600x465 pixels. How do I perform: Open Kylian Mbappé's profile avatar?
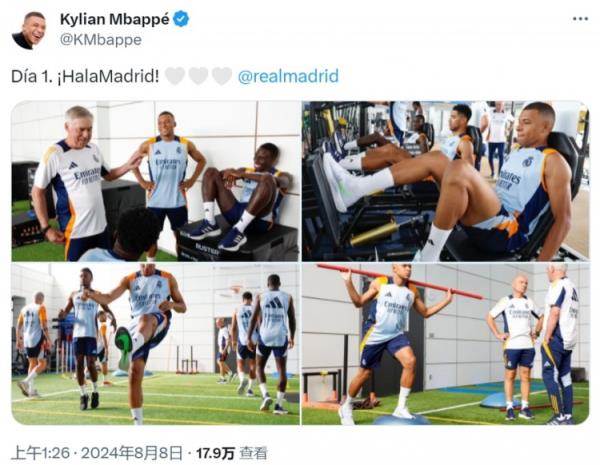click(x=29, y=30)
